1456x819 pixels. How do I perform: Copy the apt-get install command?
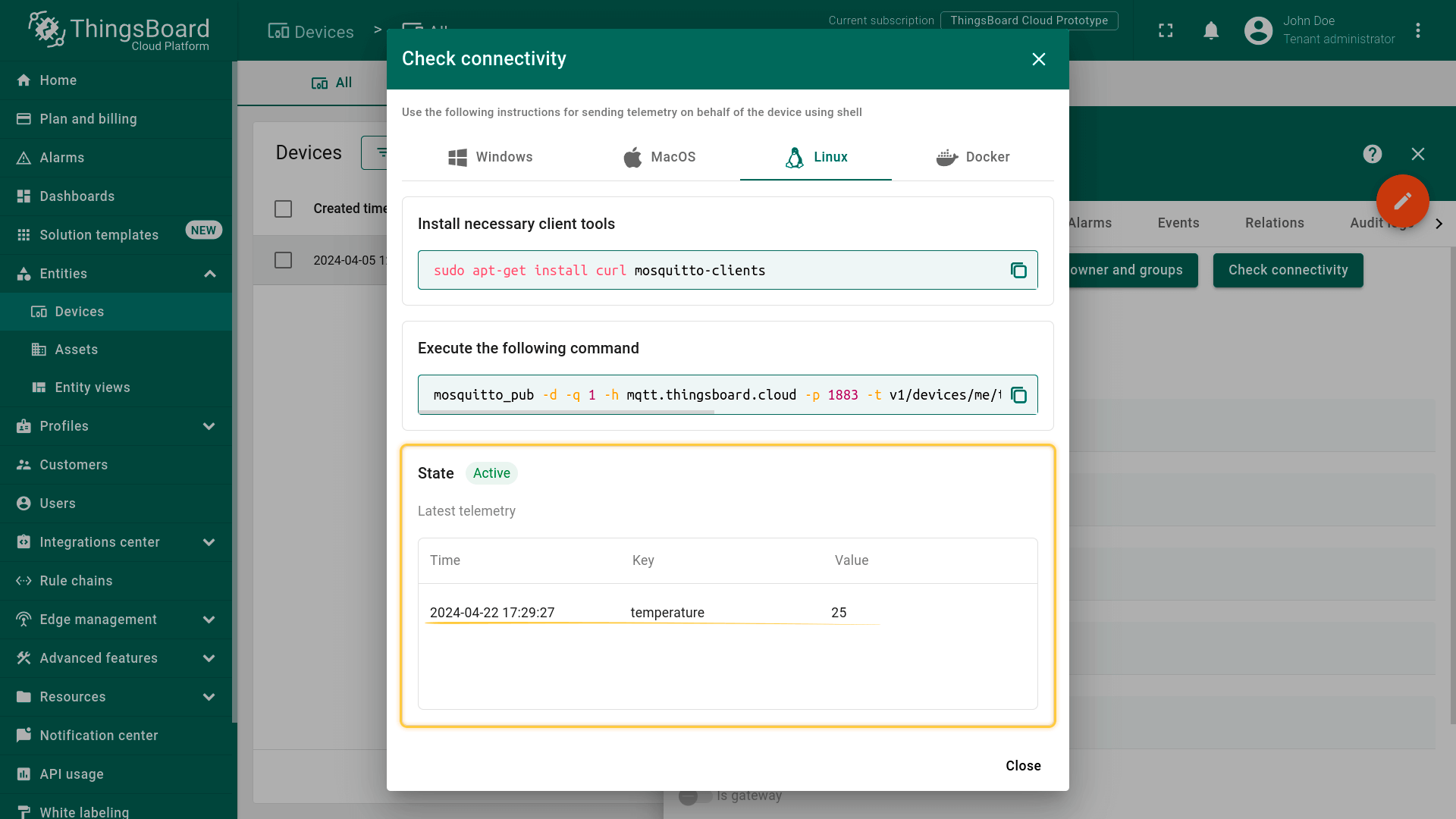click(1018, 271)
